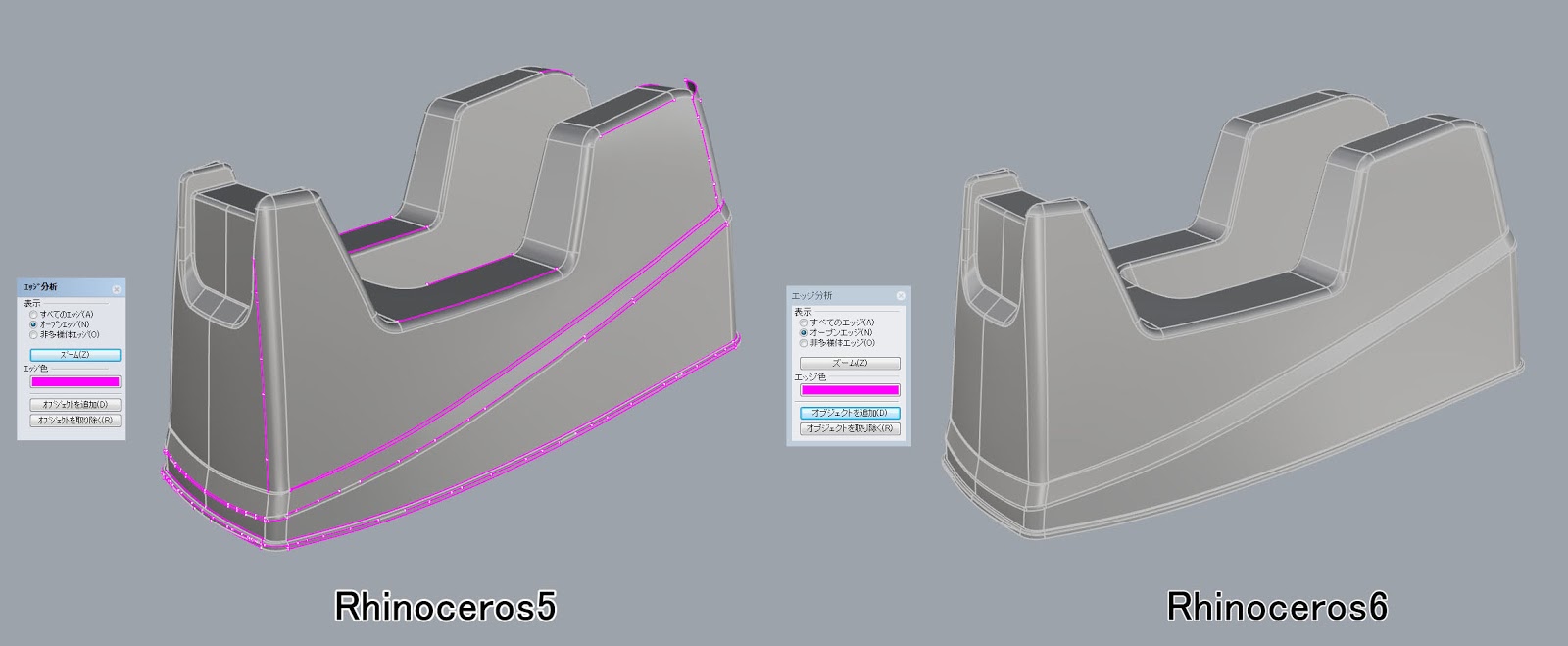Select すべてのエッジ(A) radio in Rhinoceros5 dialog
Image resolution: width=1568 pixels, height=646 pixels.
(x=34, y=314)
